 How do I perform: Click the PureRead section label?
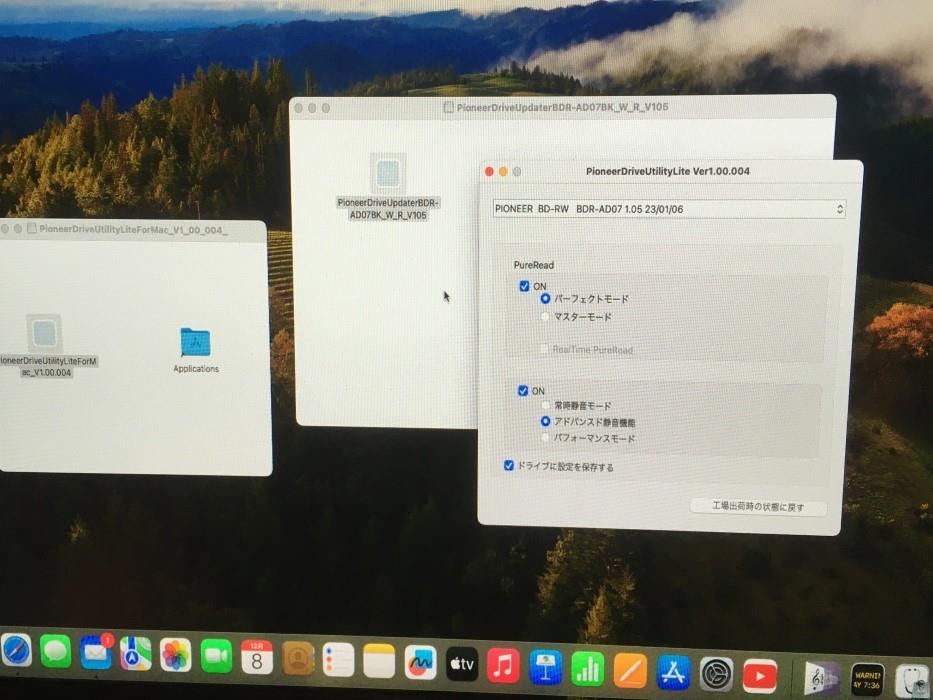[x=534, y=265]
